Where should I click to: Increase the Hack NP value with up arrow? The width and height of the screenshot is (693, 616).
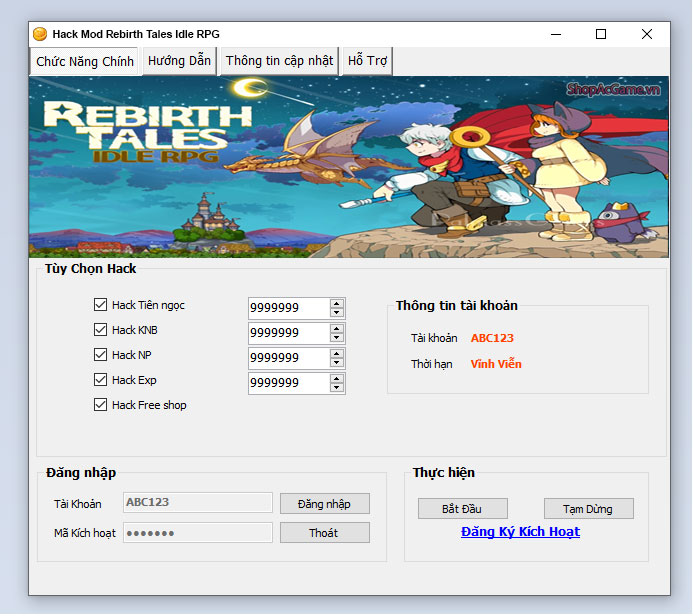[337, 354]
